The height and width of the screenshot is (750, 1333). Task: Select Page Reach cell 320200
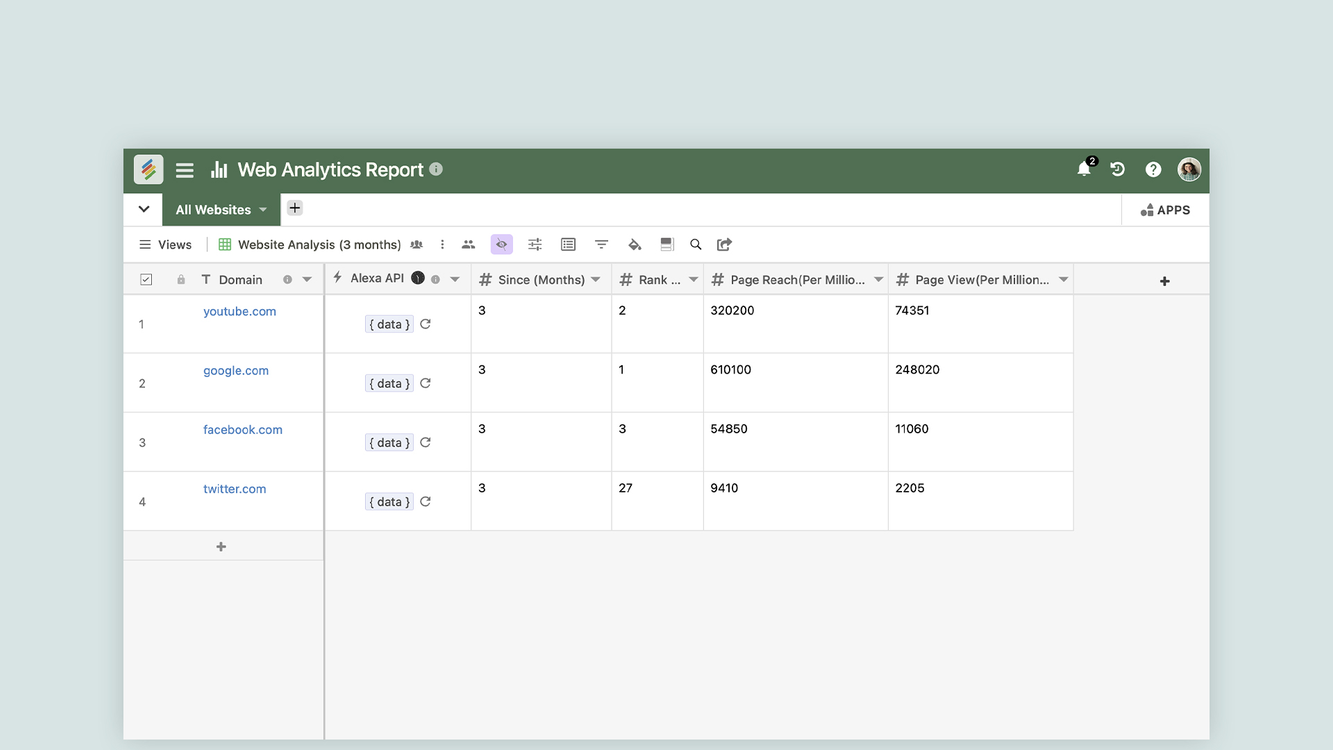coord(796,324)
